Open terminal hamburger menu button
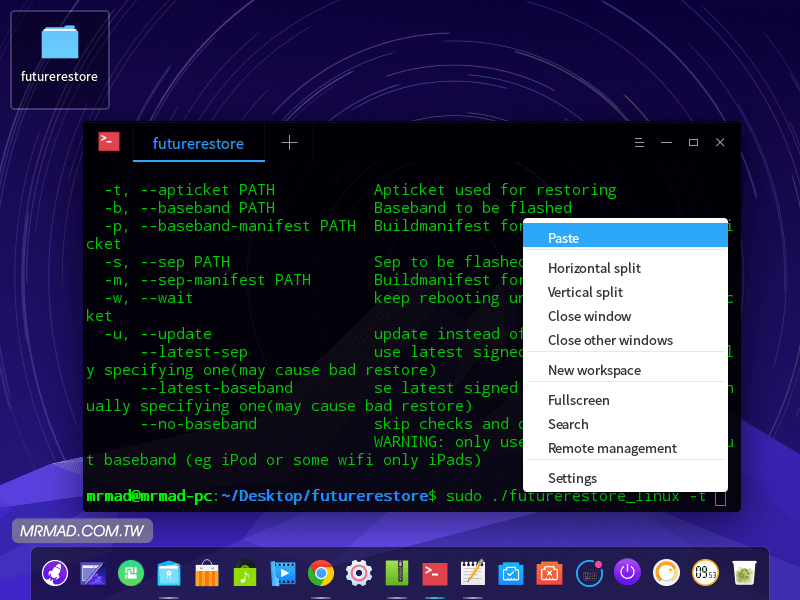This screenshot has width=800, height=600. (639, 143)
